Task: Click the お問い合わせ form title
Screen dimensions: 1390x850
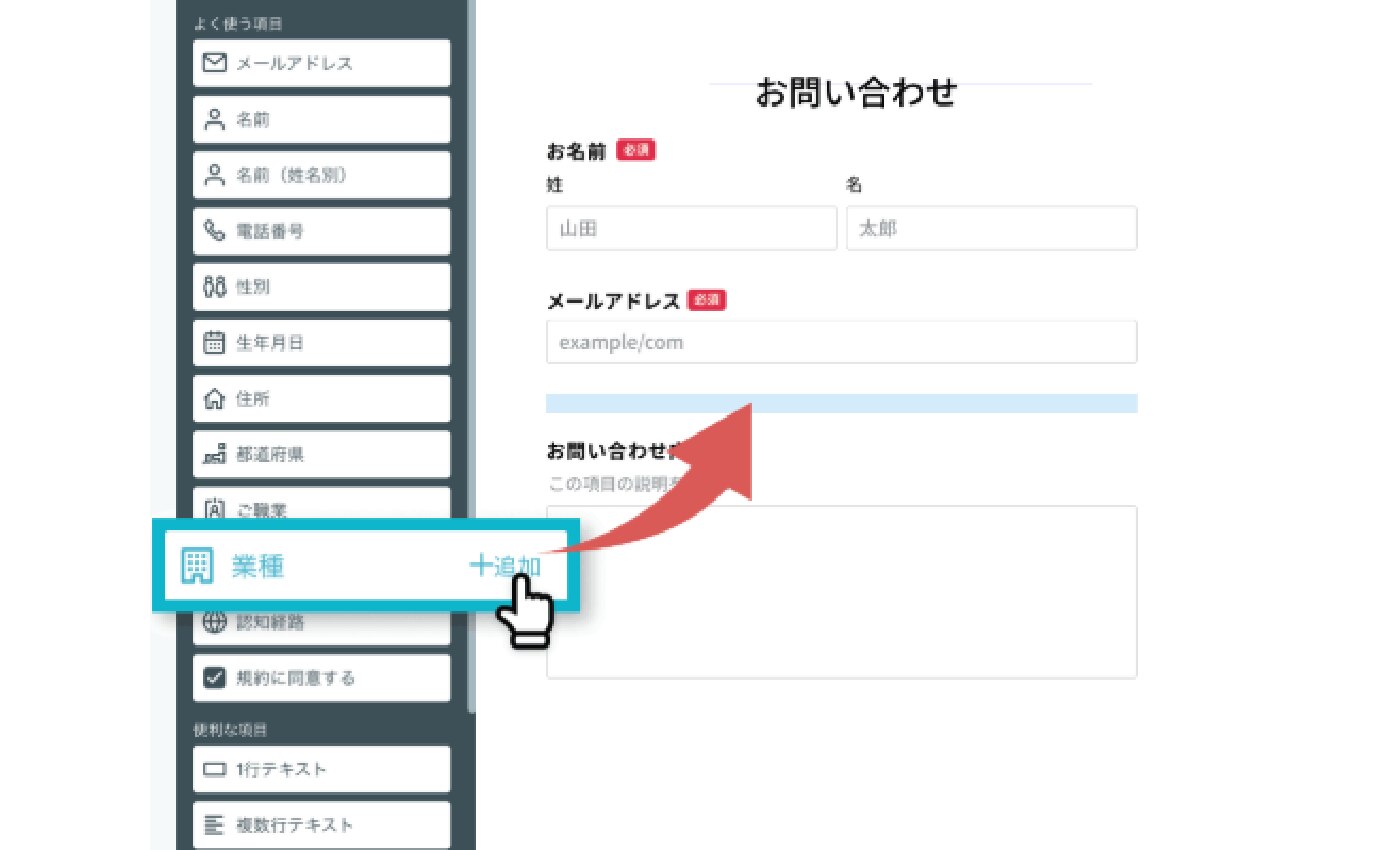Action: click(x=856, y=93)
